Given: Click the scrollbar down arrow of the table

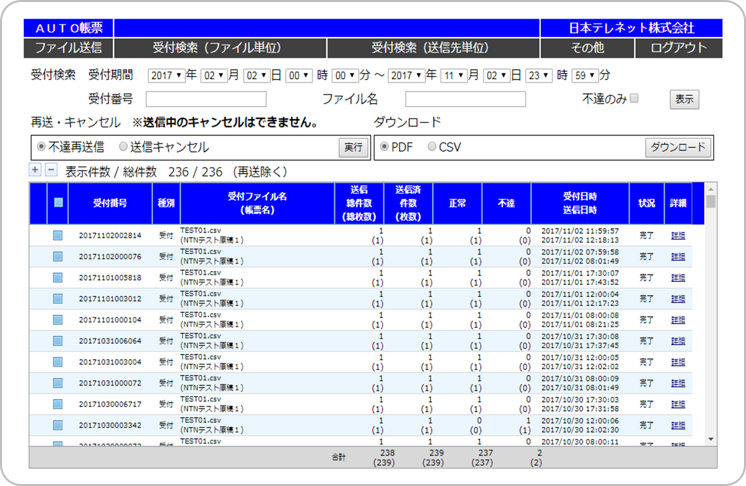Looking at the screenshot, I should pos(711,438).
